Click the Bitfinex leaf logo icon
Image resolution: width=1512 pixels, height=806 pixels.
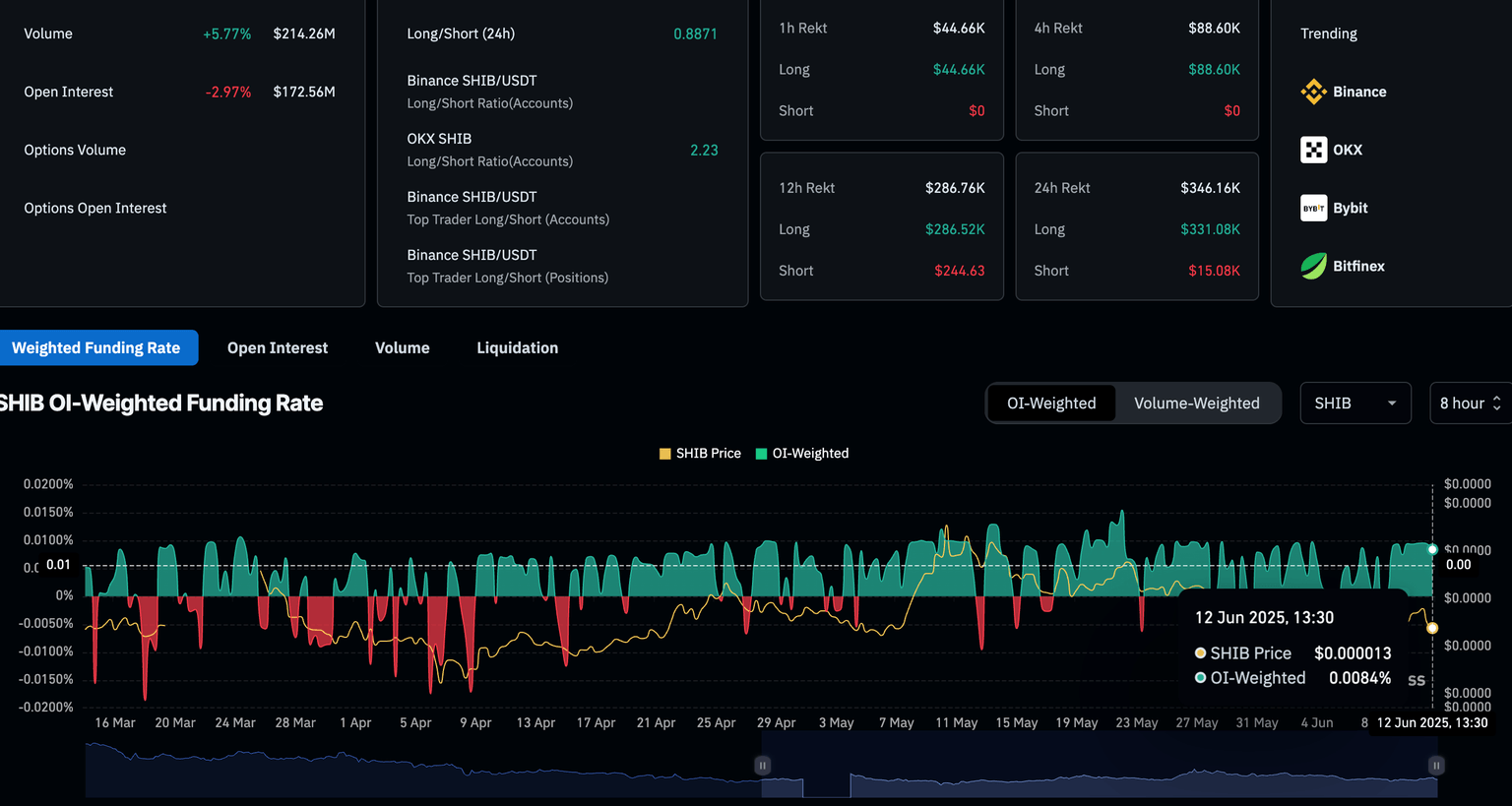pyautogui.click(x=1313, y=266)
